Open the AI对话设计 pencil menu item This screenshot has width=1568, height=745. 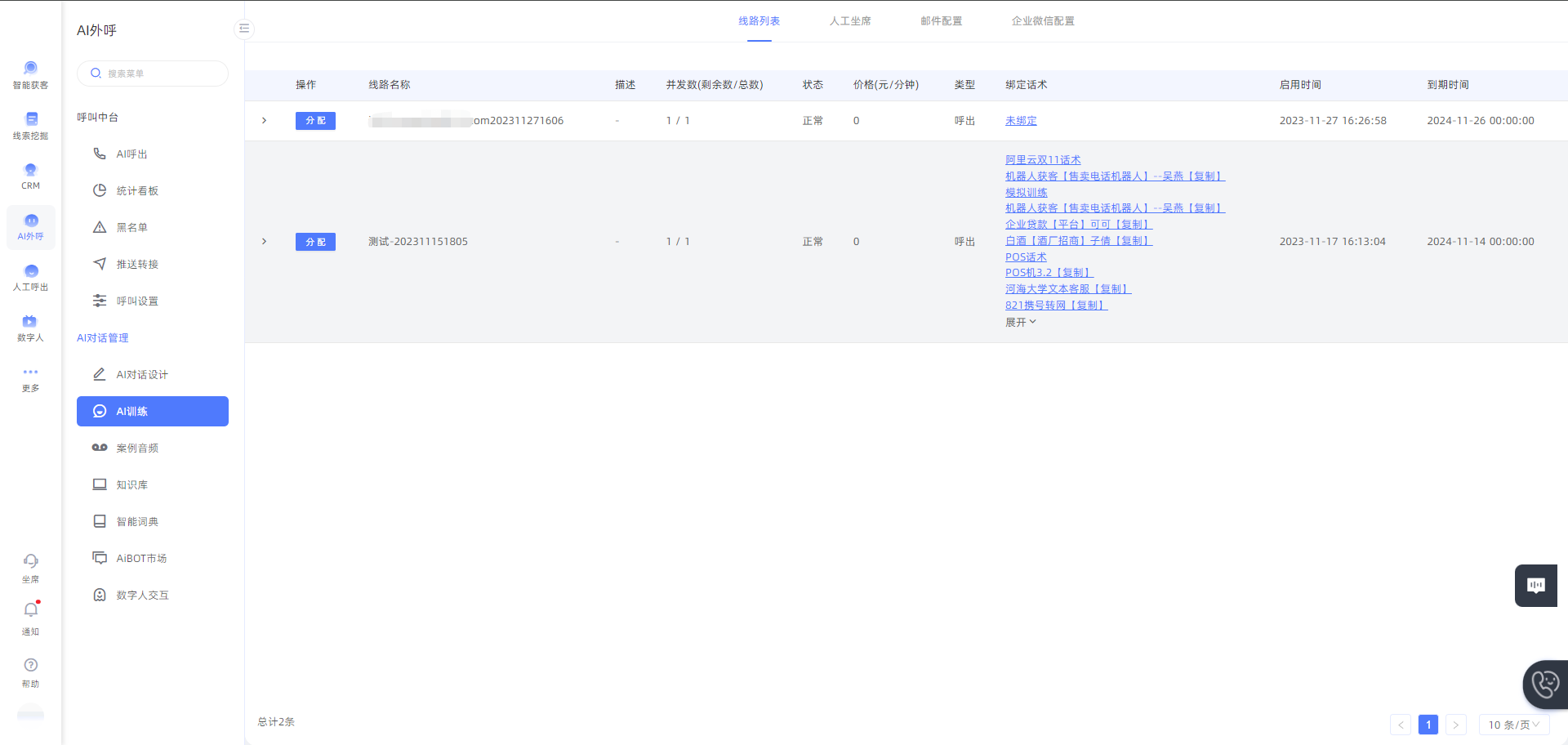point(153,374)
